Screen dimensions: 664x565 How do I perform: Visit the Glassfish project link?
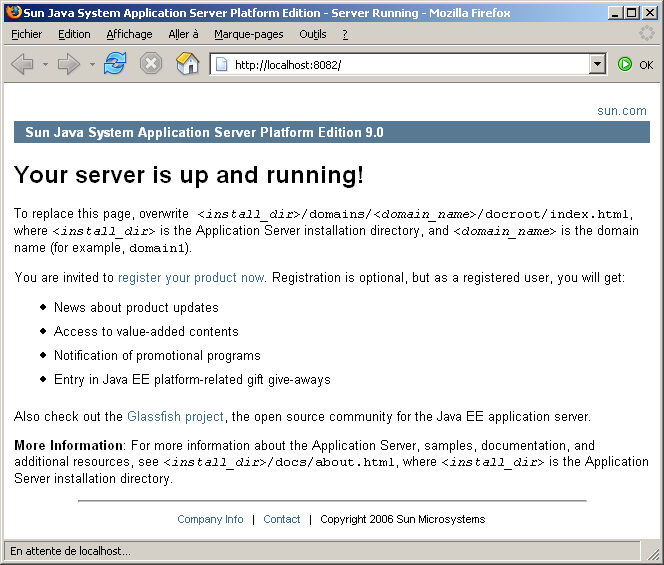[x=175, y=416]
